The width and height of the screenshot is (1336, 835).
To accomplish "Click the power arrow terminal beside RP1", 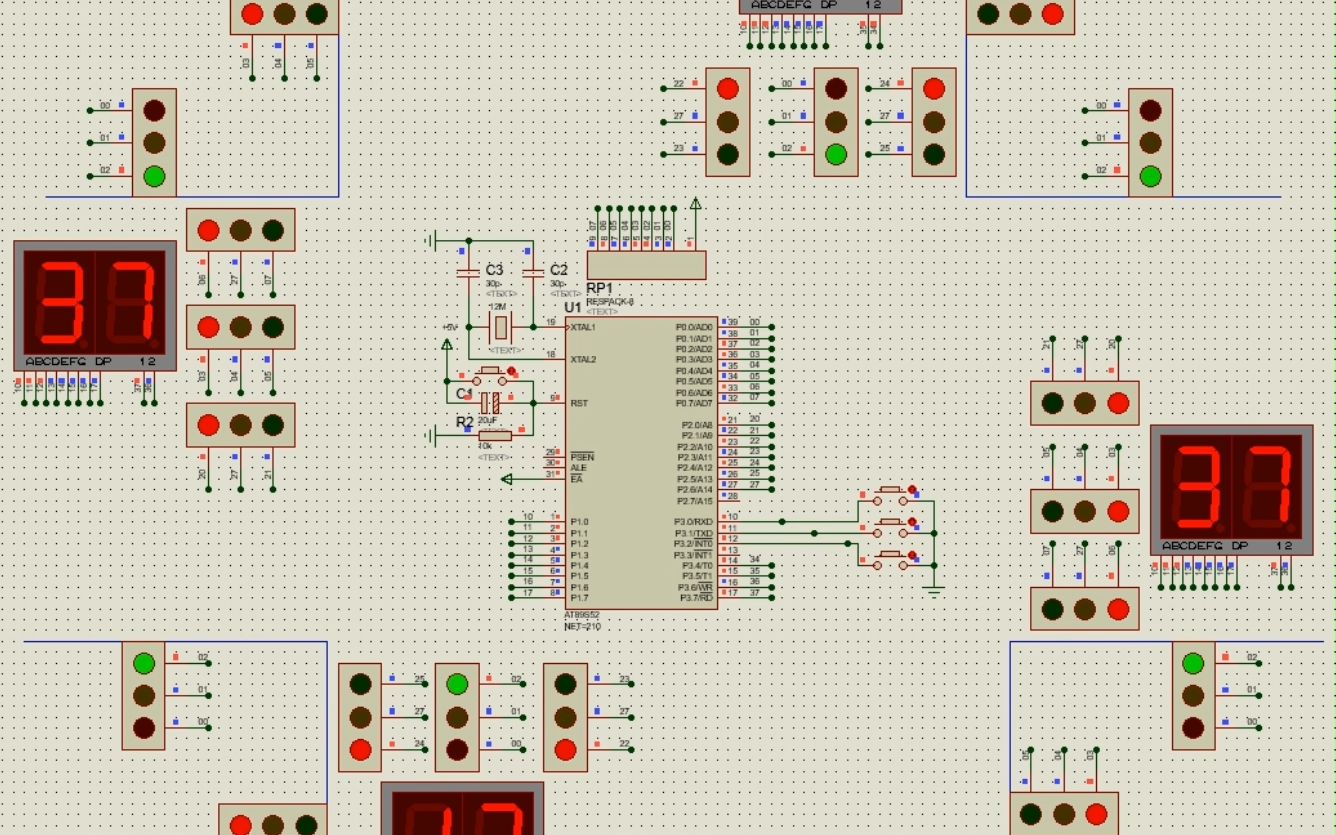I will click(696, 205).
